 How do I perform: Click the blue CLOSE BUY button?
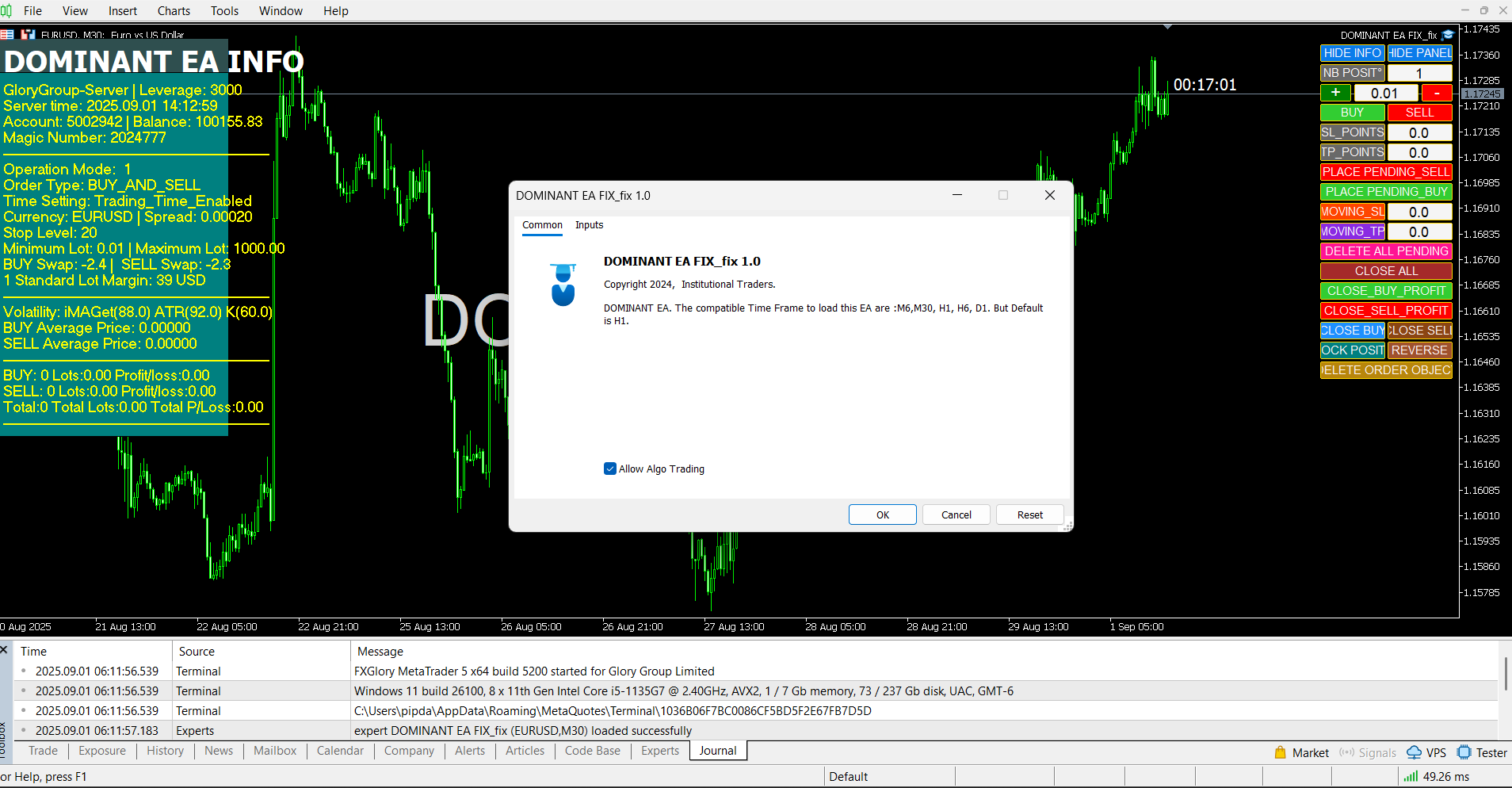1353,331
